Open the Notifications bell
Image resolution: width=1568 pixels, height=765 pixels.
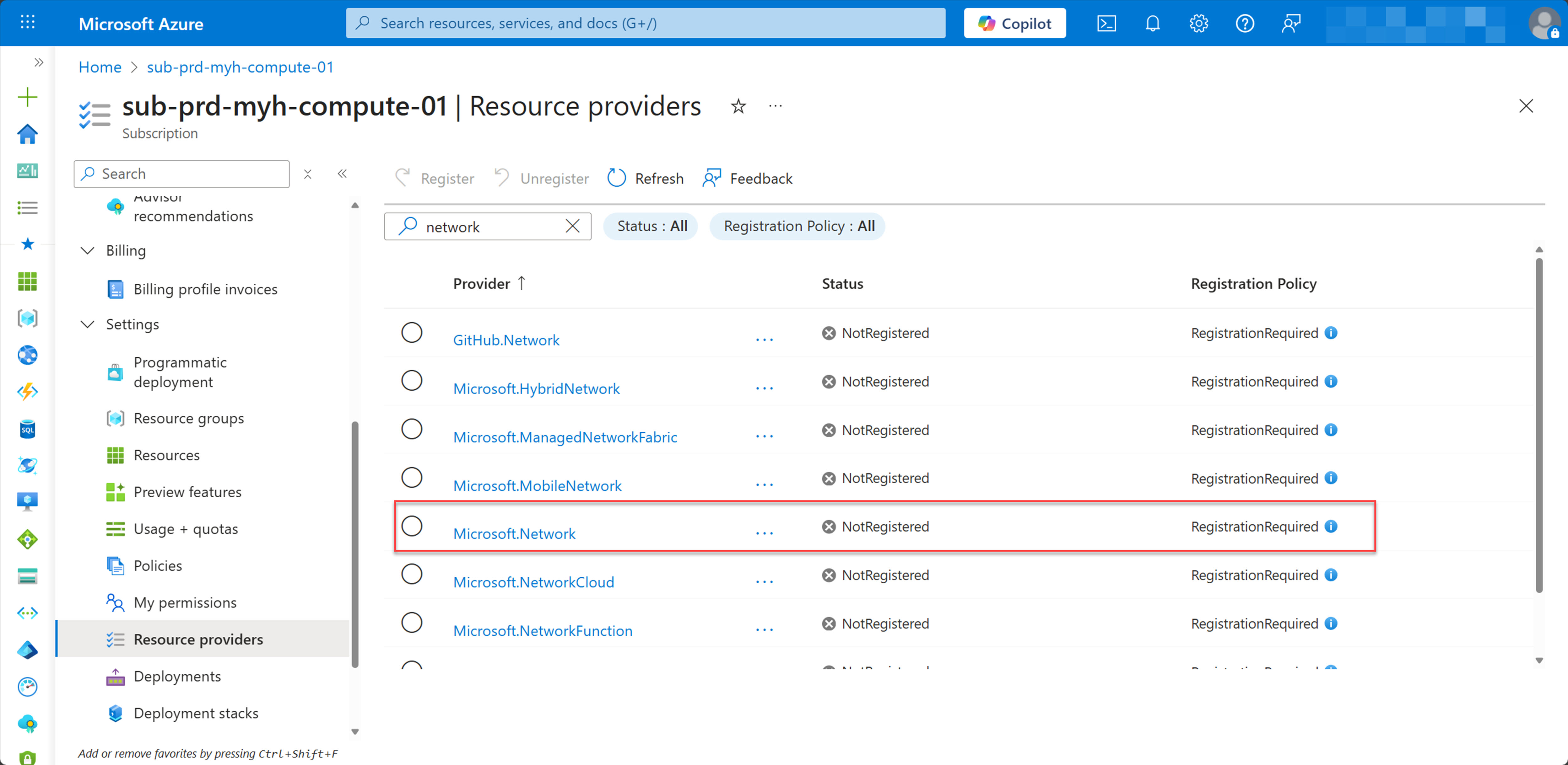coord(1152,23)
